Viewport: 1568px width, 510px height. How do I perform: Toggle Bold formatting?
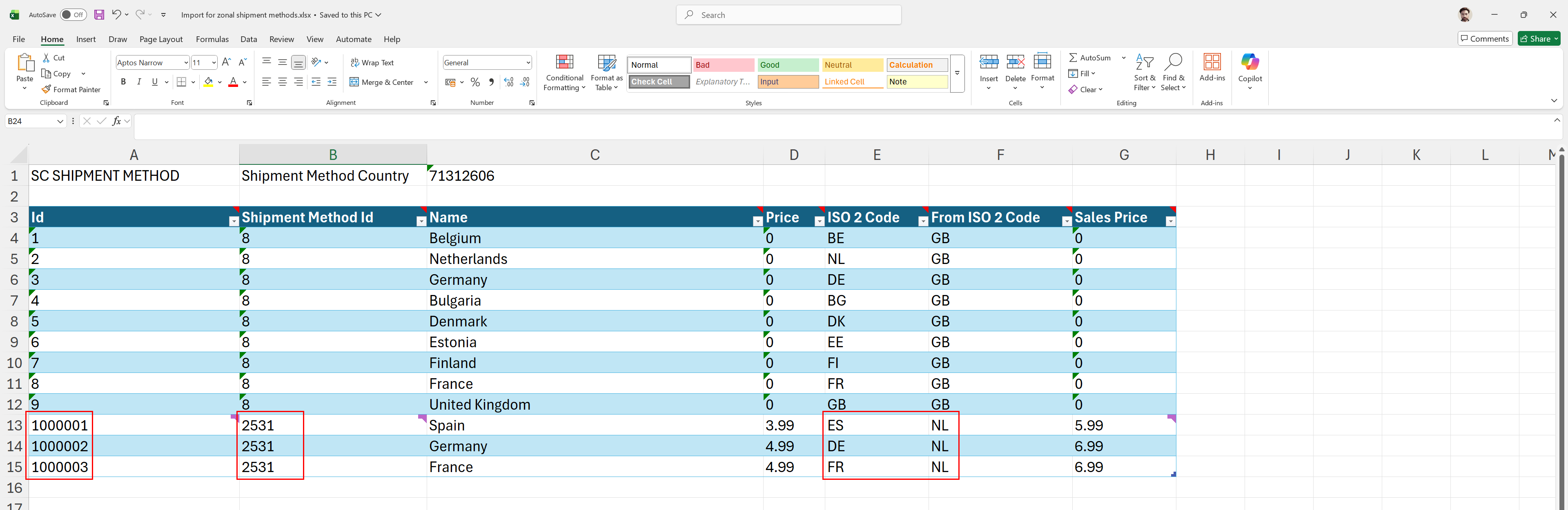click(124, 82)
